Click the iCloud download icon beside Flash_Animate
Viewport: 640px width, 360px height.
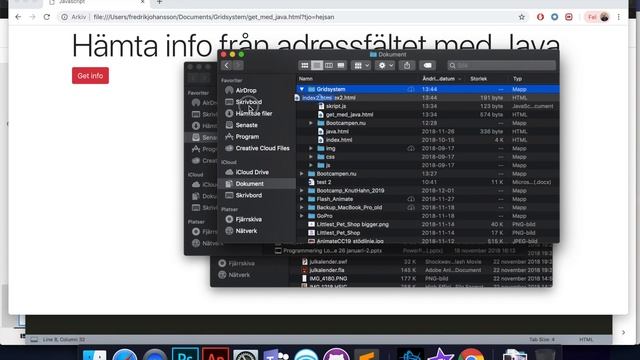[x=411, y=199]
